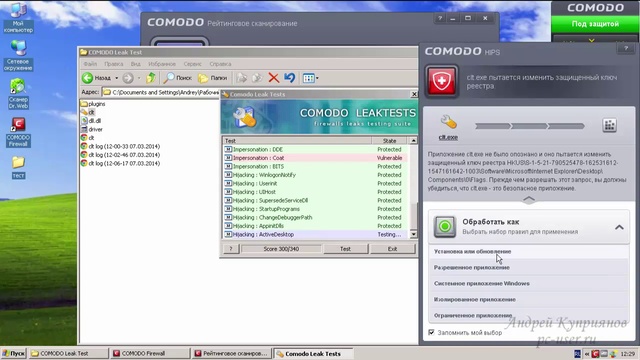Click the clock in system tray
The height and width of the screenshot is (360, 640).
click(x=627, y=353)
